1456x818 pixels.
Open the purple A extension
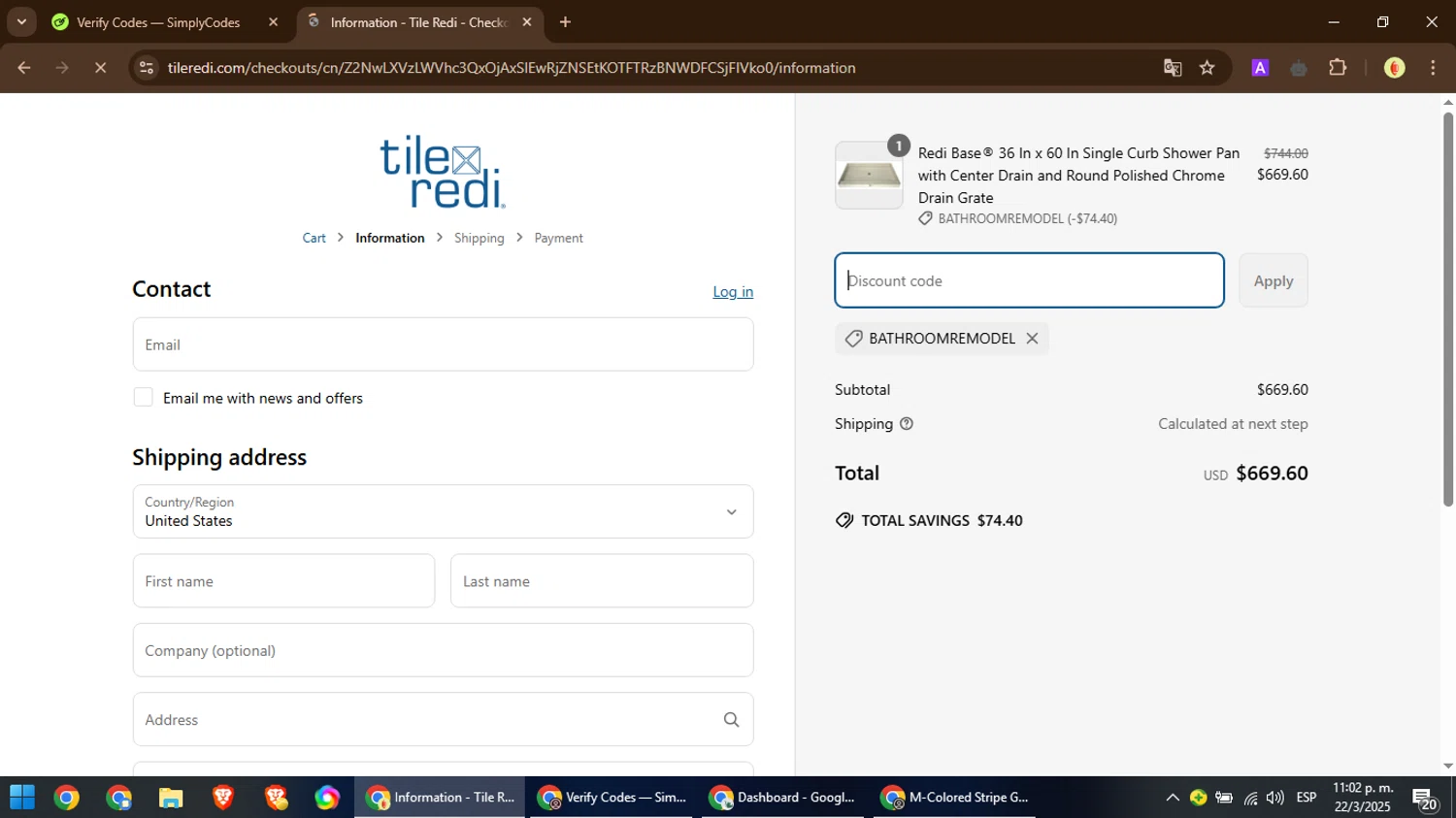[x=1260, y=68]
